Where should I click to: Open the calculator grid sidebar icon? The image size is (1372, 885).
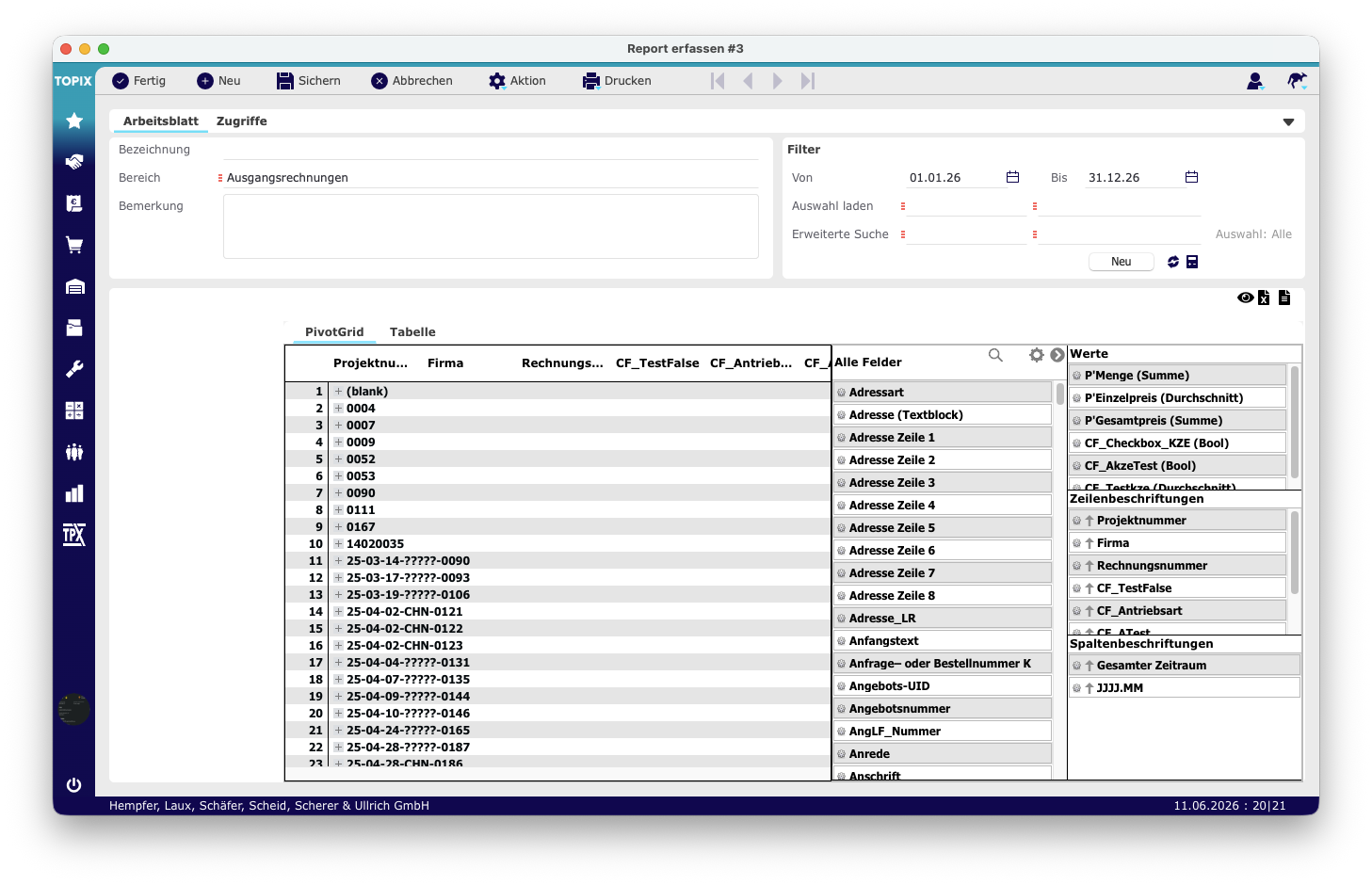(74, 410)
